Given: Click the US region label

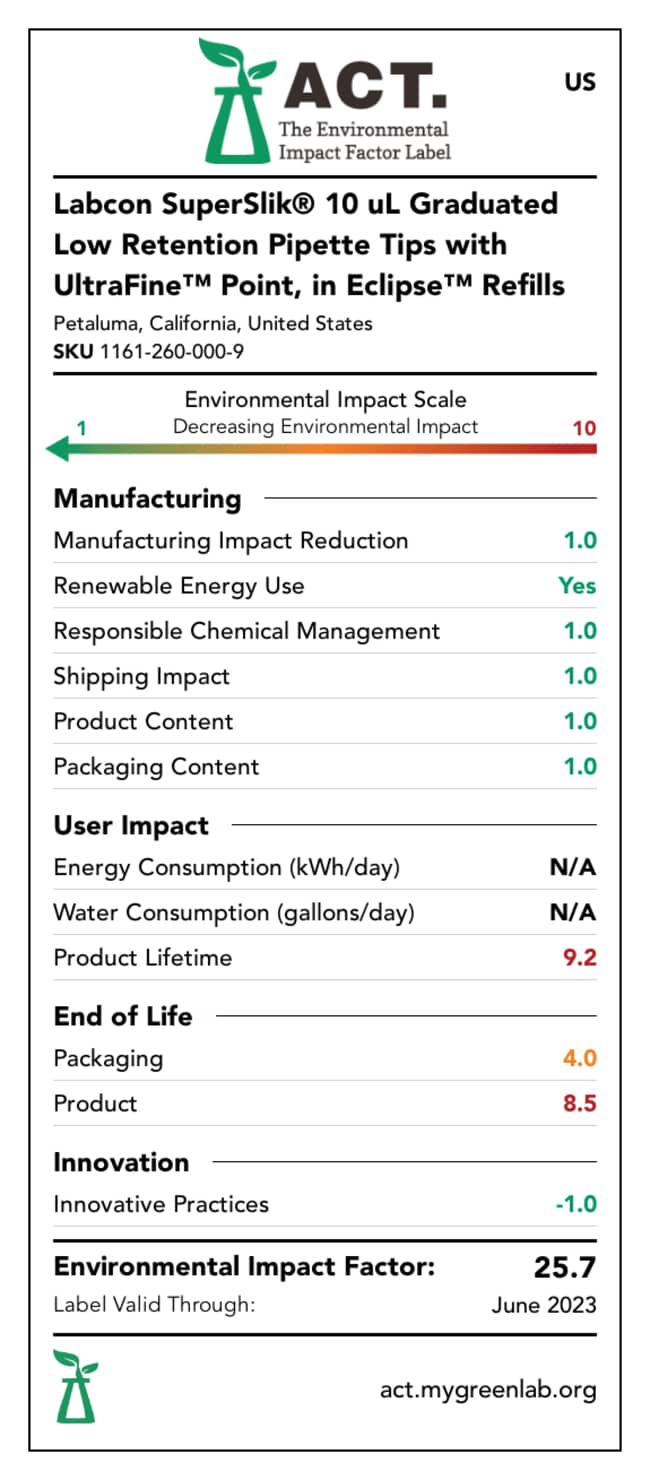Looking at the screenshot, I should tap(580, 82).
